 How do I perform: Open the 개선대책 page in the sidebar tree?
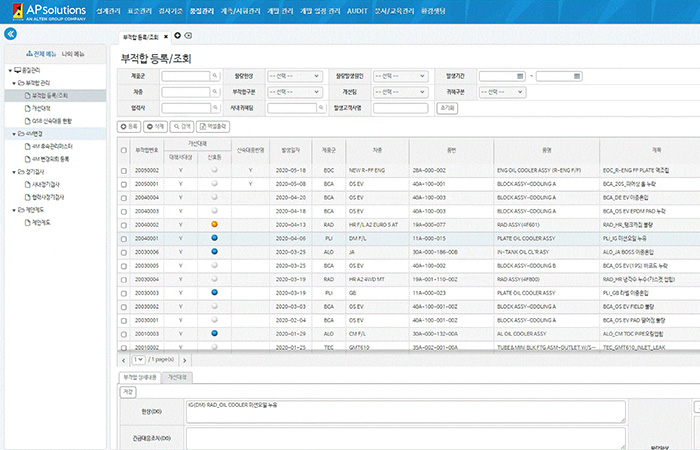pyautogui.click(x=41, y=108)
